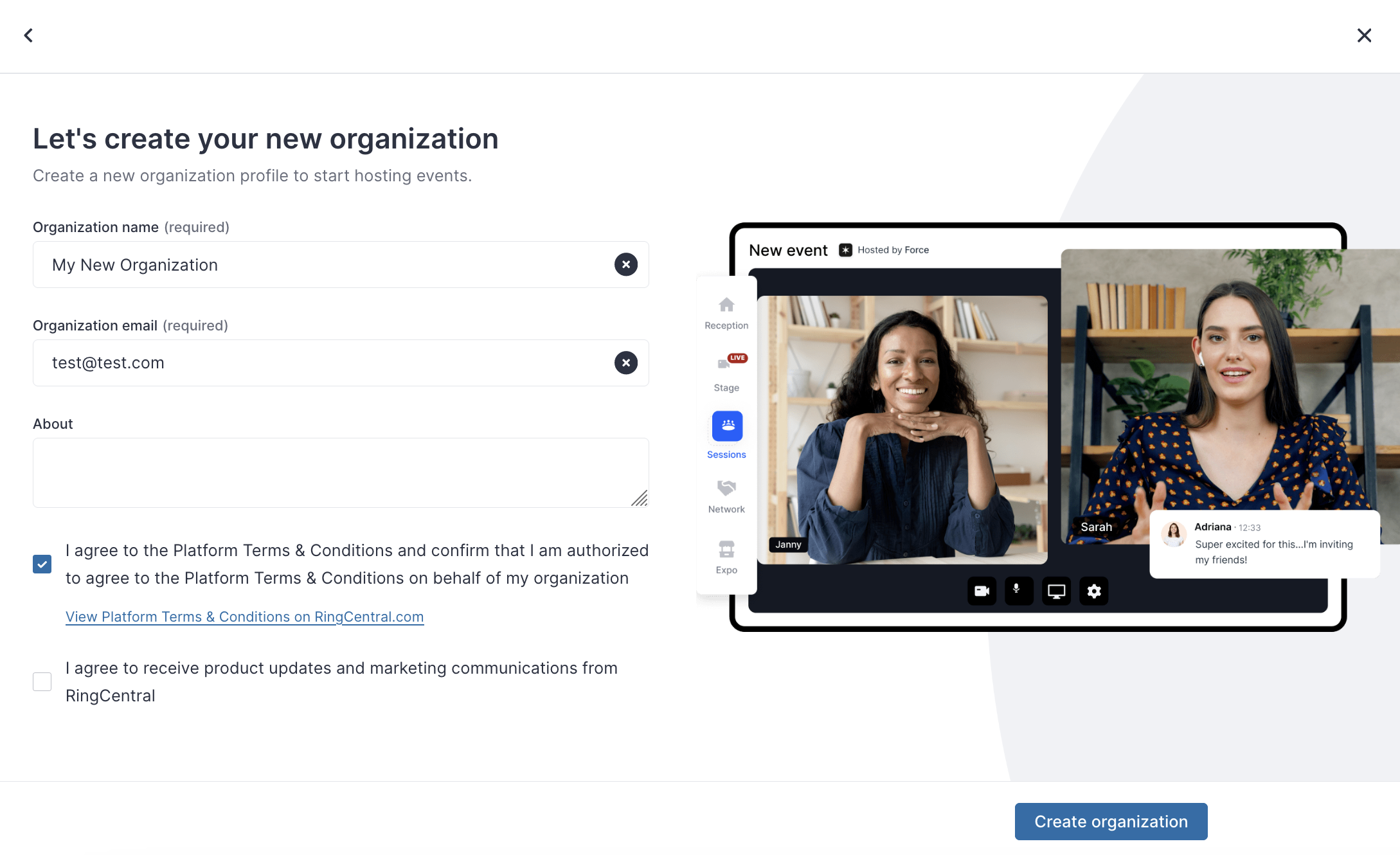Open the settings gear icon in preview
Screen dimensions: 1400x855
1094,591
